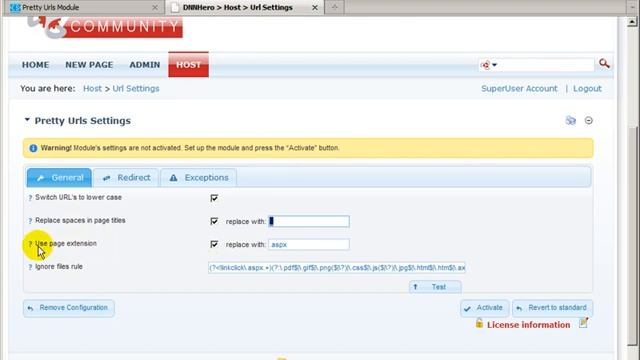Screen dimensions: 640x360
Task: Click the Revert to standard button
Action: pos(552,308)
